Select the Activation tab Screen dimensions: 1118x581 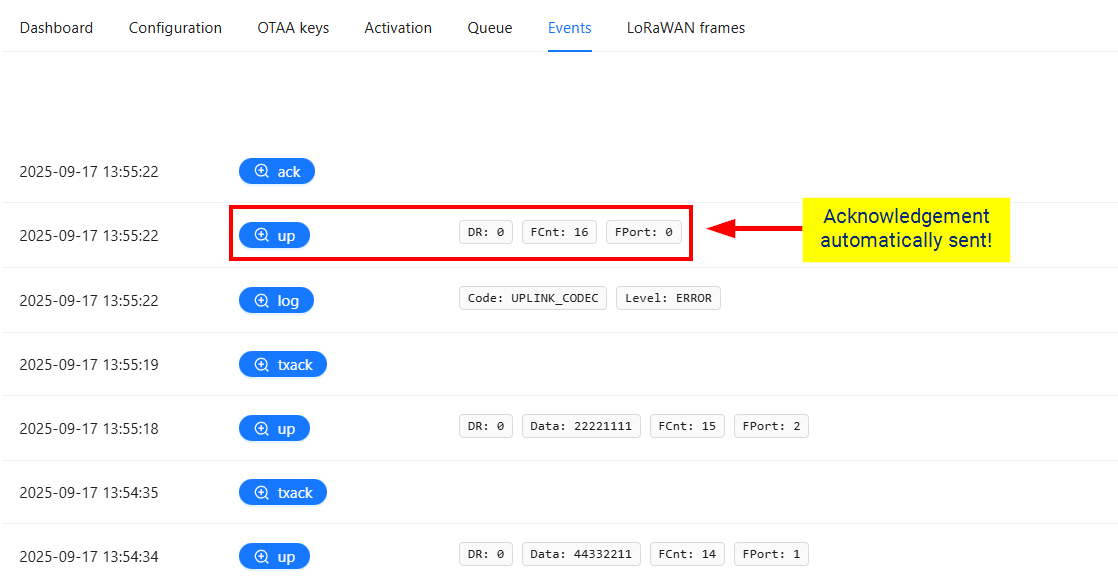398,28
